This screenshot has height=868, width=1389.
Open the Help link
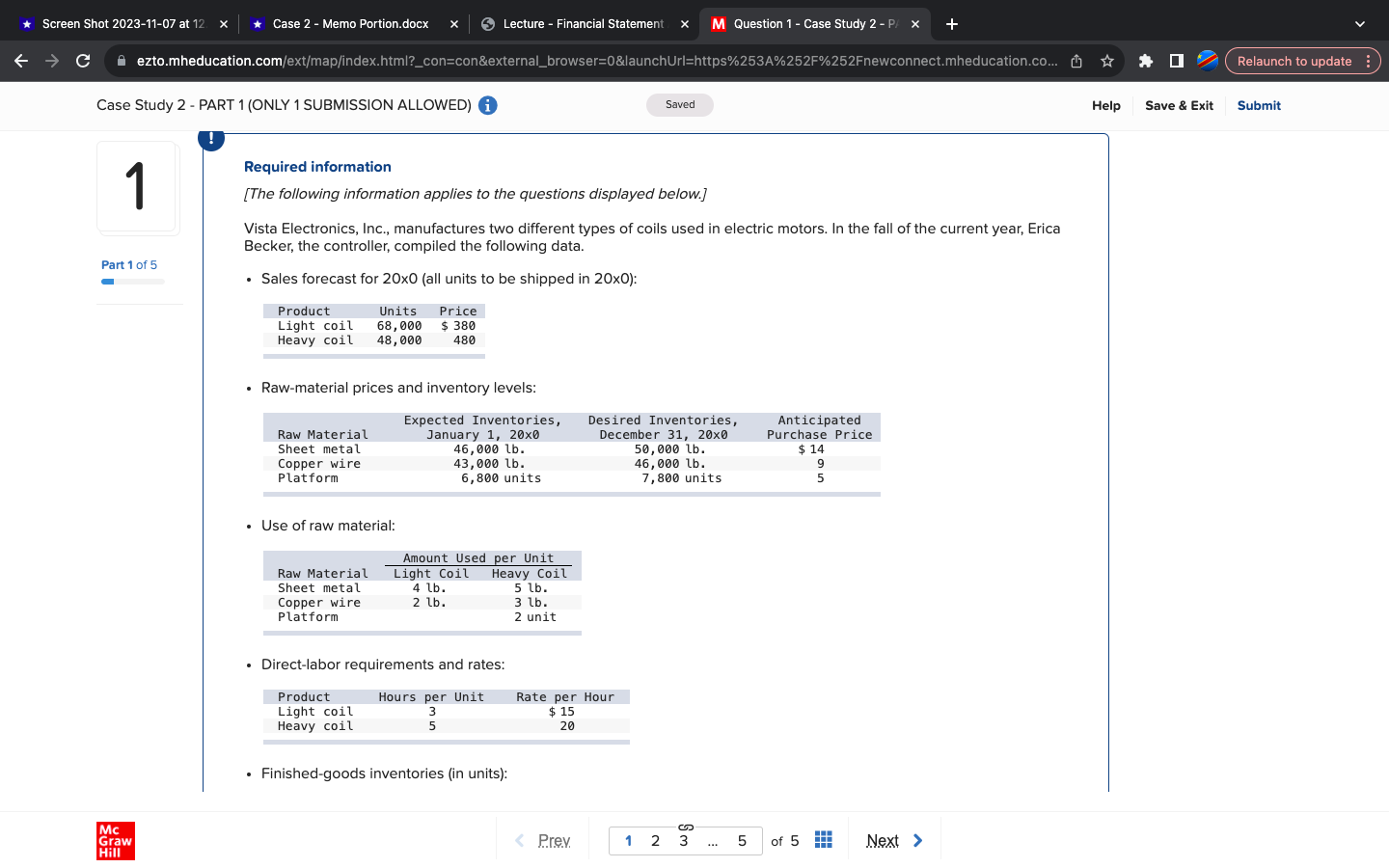1106,105
